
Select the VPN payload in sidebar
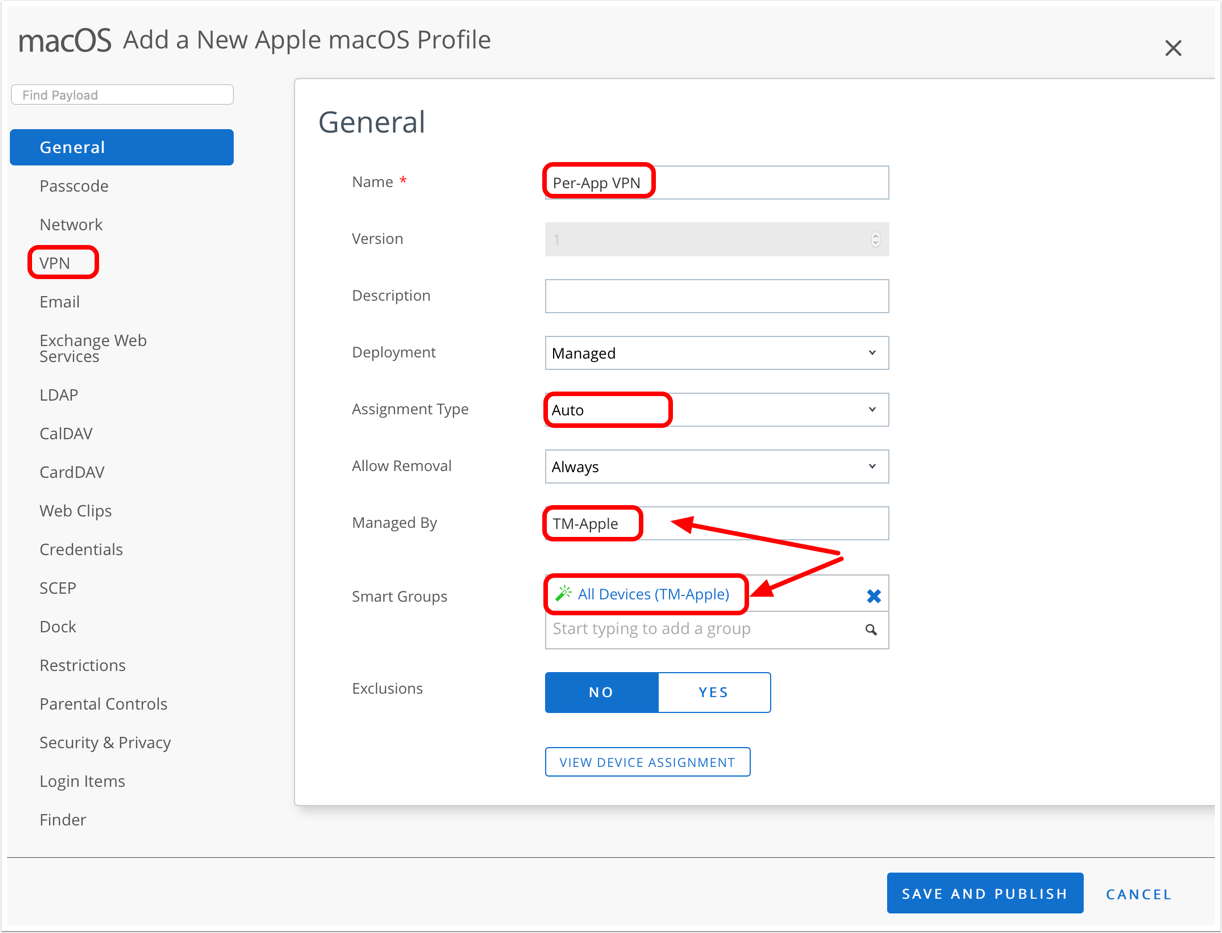pyautogui.click(x=55, y=263)
